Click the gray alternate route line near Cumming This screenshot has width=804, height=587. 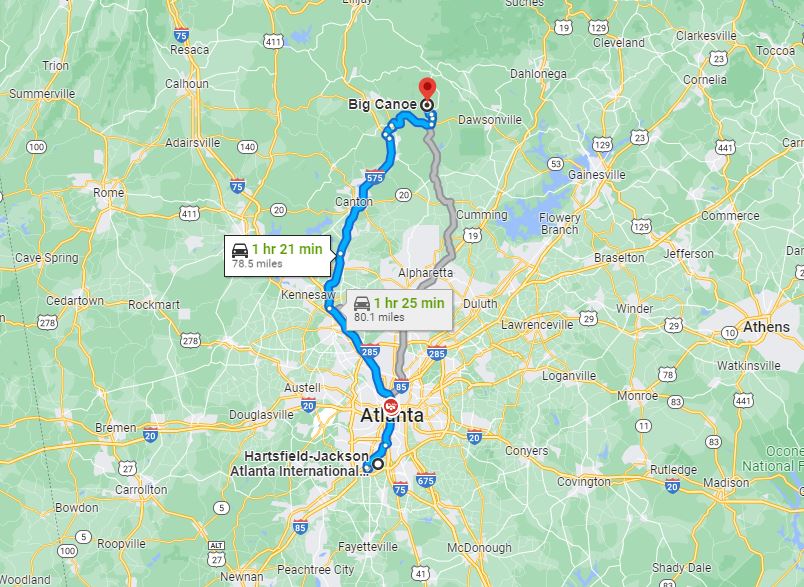click(x=453, y=215)
